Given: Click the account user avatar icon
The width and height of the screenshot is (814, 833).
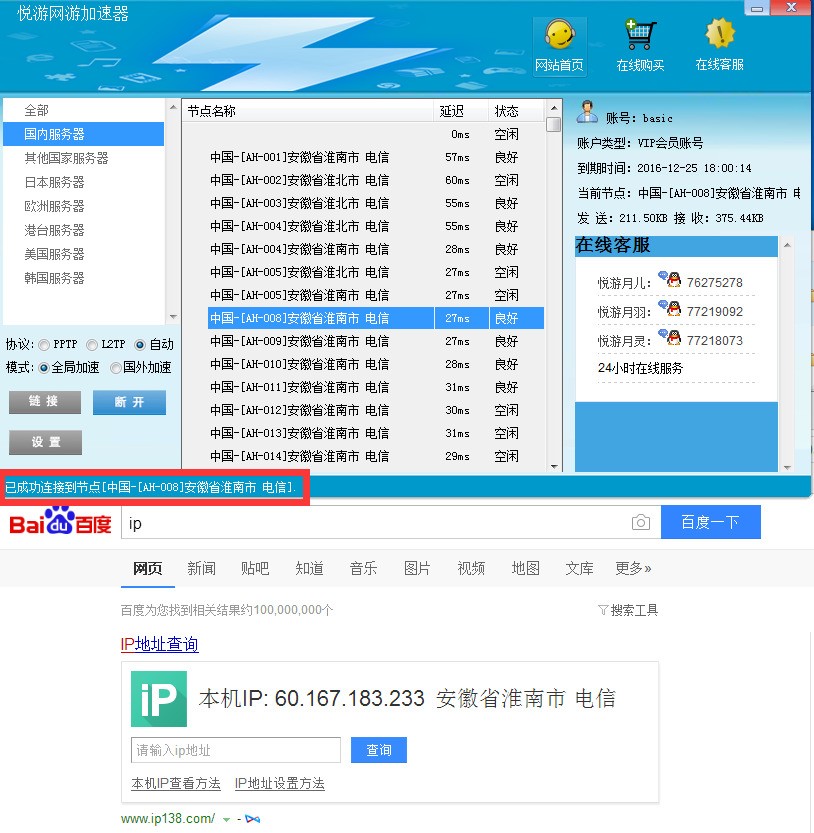Looking at the screenshot, I should pos(587,112).
